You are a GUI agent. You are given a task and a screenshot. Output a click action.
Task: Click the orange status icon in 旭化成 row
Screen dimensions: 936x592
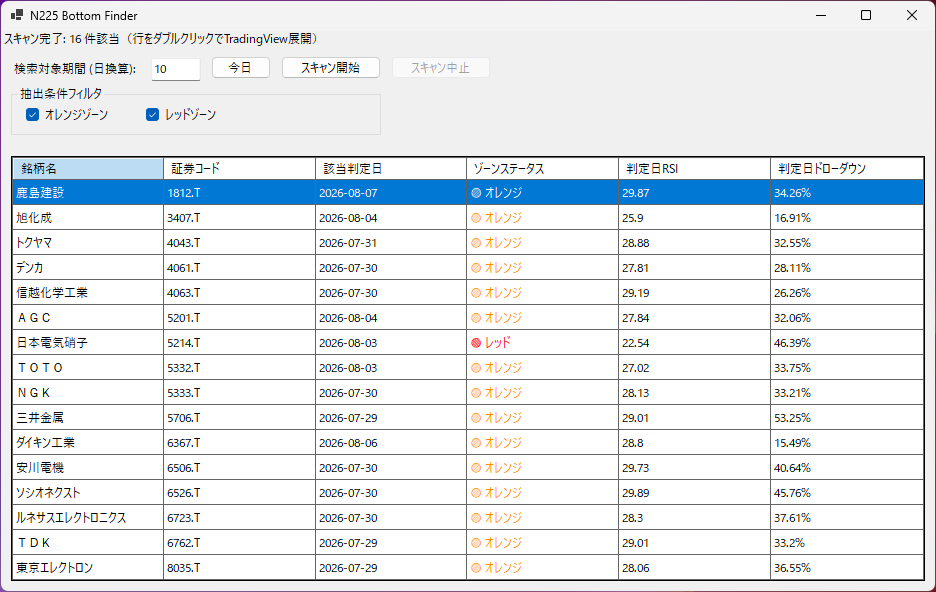point(476,218)
